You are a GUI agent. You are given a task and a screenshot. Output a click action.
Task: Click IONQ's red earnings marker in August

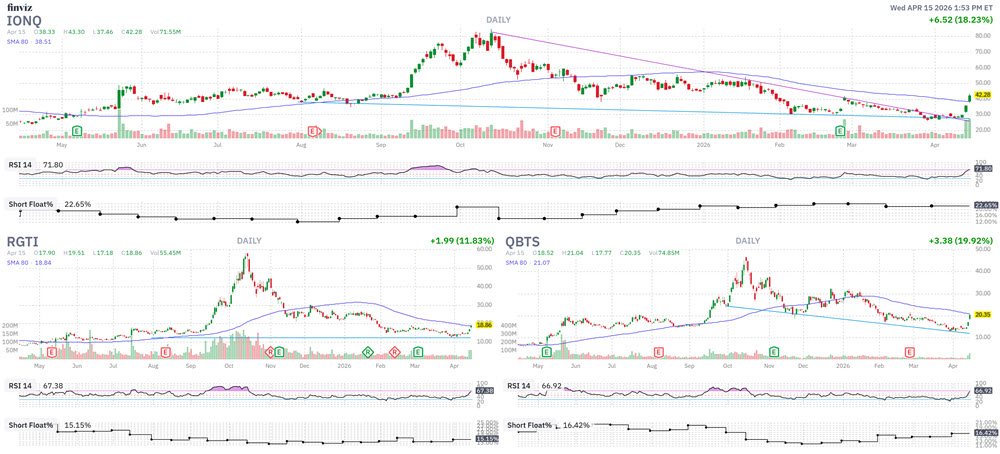[314, 131]
